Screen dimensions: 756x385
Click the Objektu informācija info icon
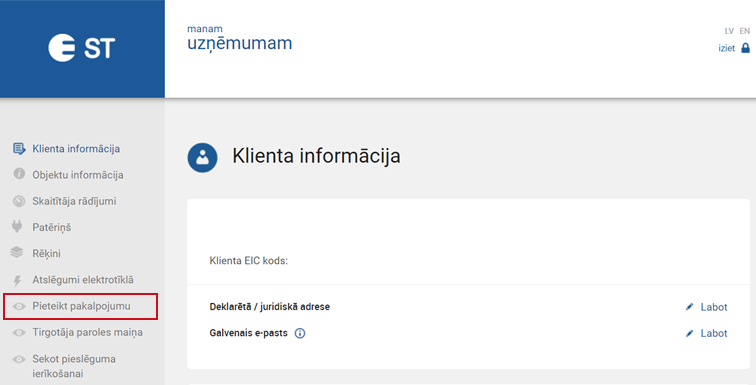tap(19, 173)
